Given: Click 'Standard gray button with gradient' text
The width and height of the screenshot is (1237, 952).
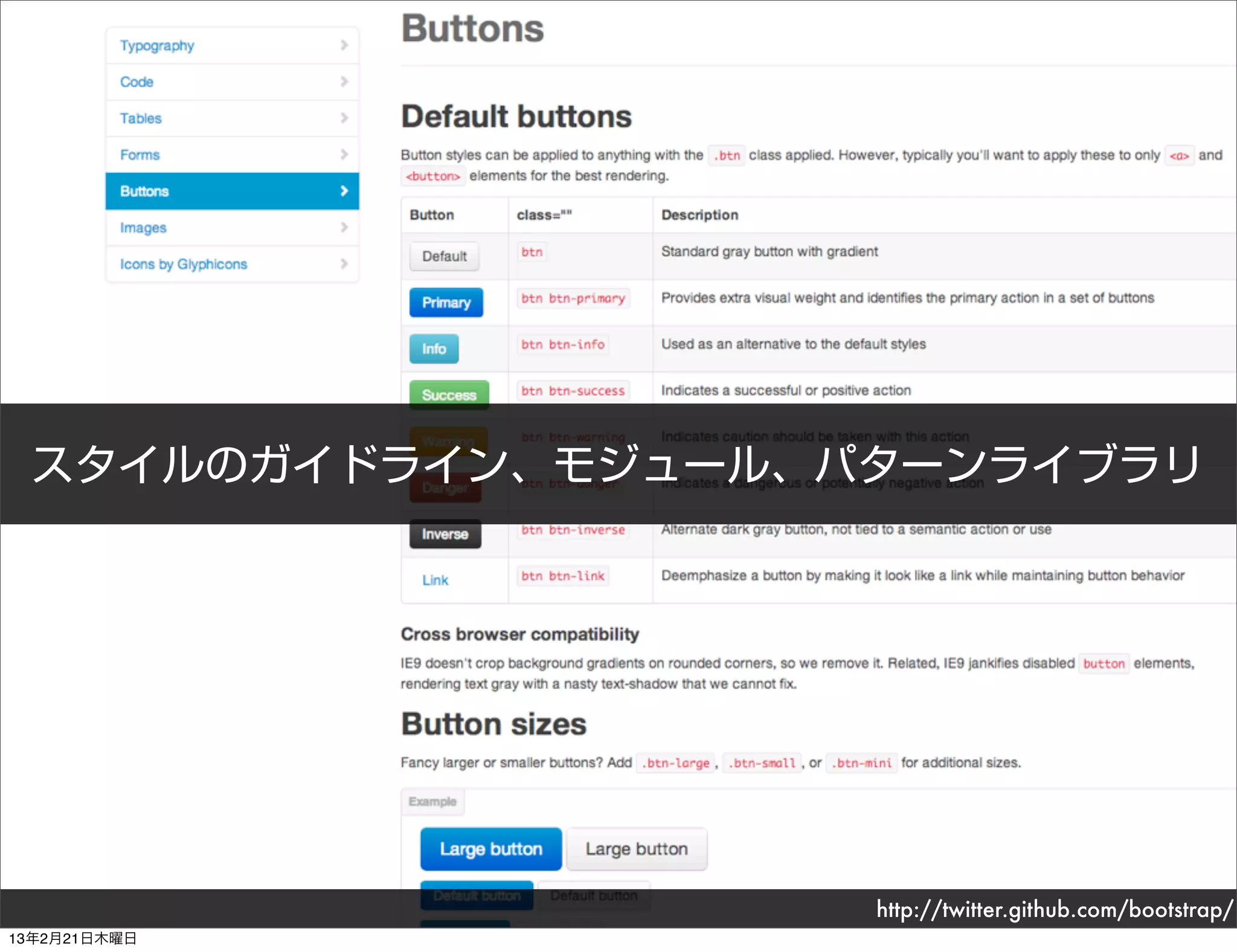Looking at the screenshot, I should coord(770,252).
